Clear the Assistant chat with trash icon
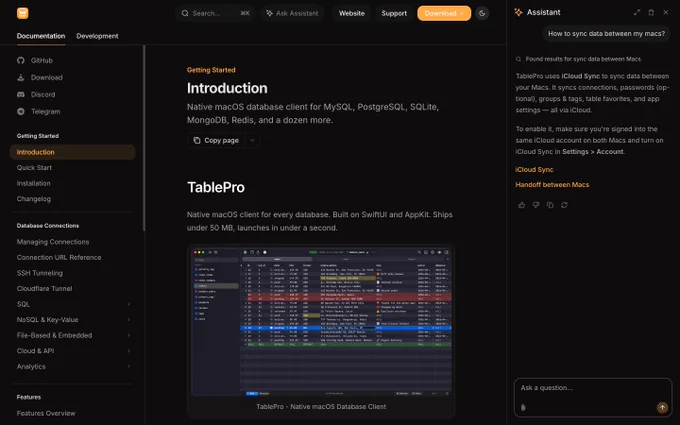The height and width of the screenshot is (425, 680). [651, 13]
